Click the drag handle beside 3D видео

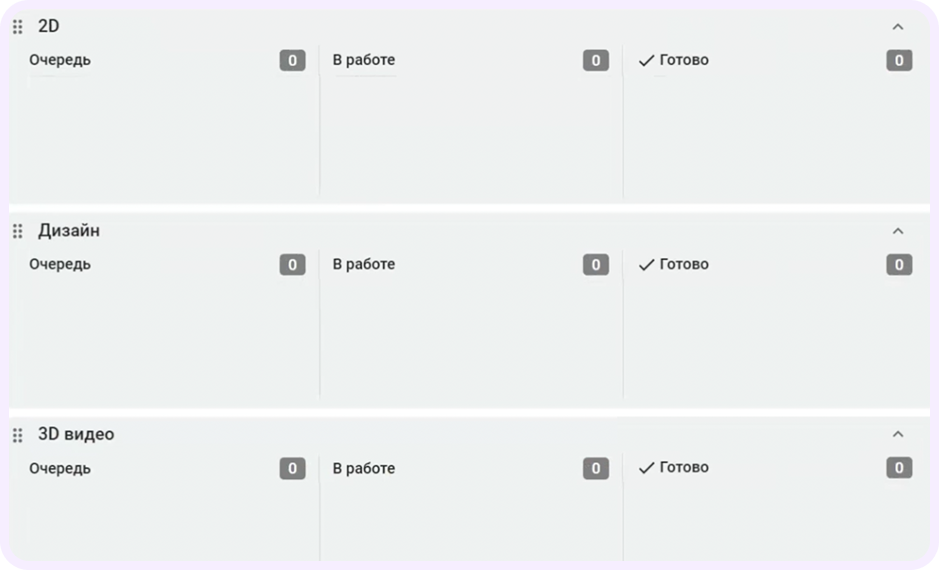[17, 435]
